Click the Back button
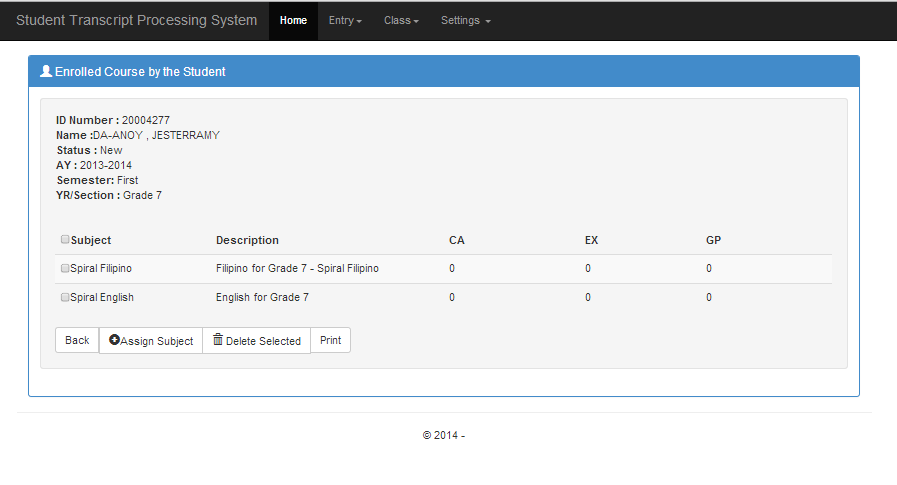Screen dimensions: 897x485 (77, 340)
